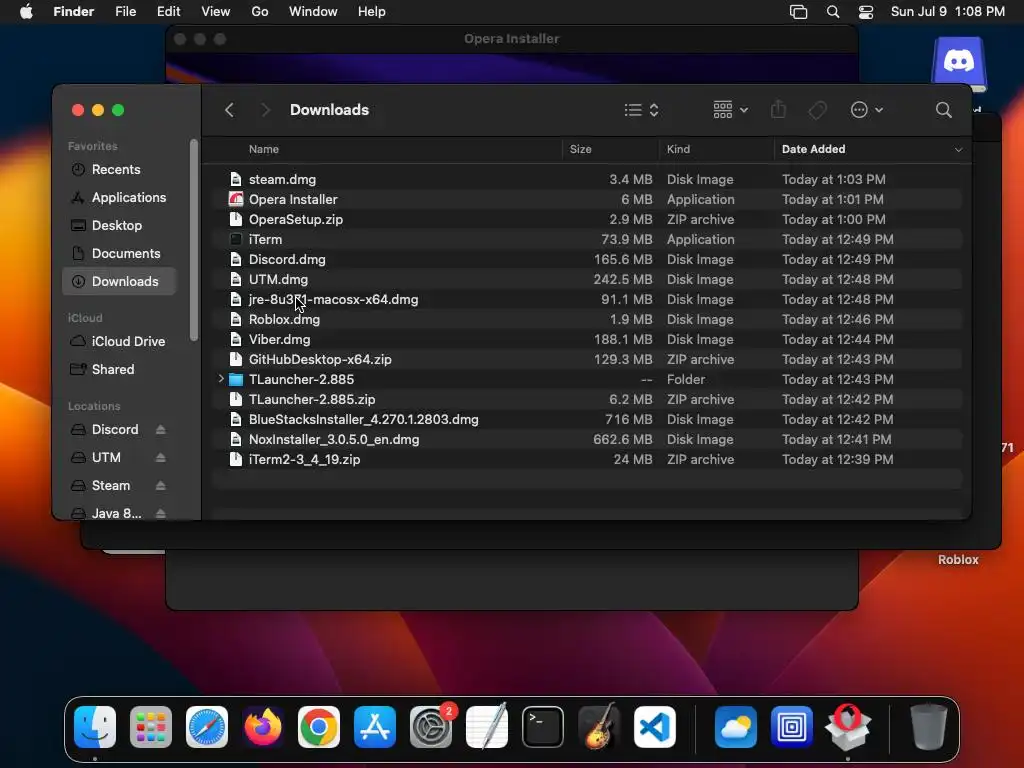The width and height of the screenshot is (1024, 768).
Task: Launch Google Chrome from the Dock
Action: [319, 727]
